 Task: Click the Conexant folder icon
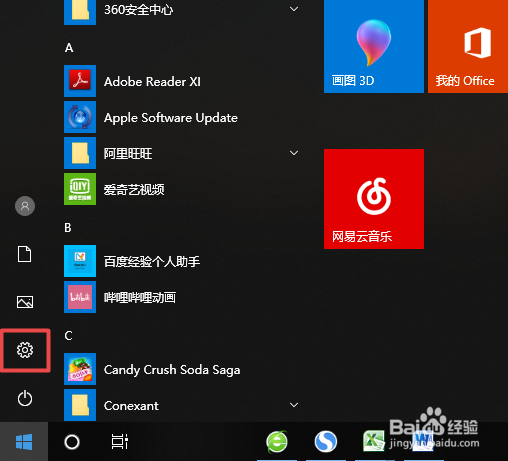[x=80, y=405]
